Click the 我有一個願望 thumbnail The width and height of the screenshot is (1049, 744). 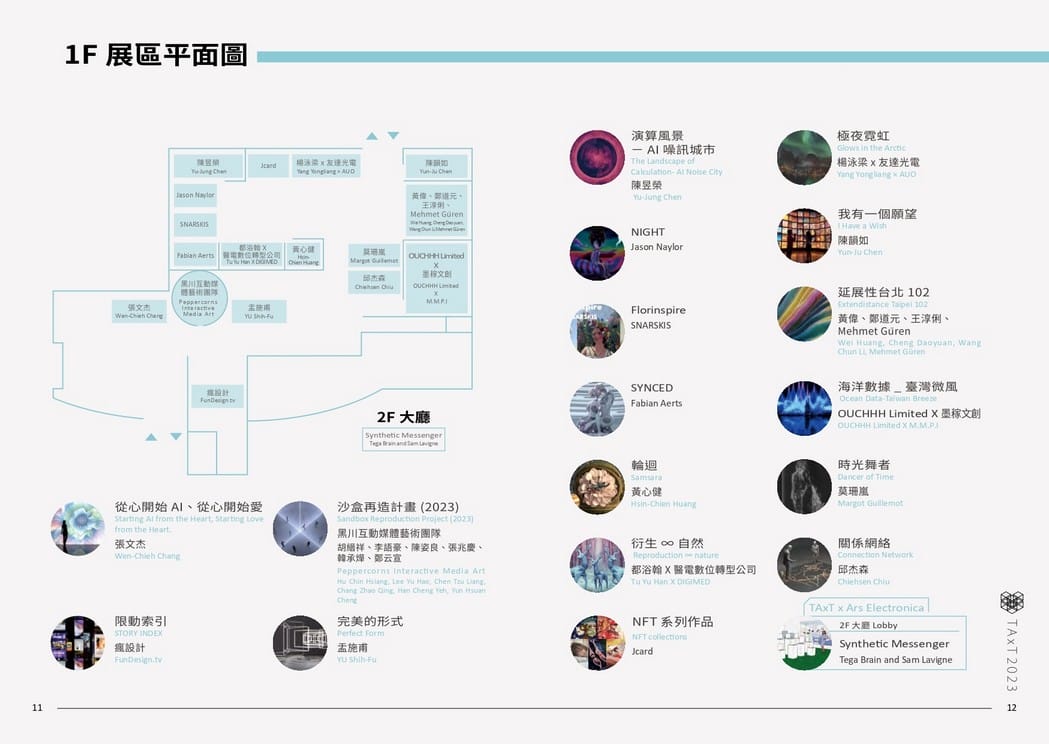coord(804,236)
